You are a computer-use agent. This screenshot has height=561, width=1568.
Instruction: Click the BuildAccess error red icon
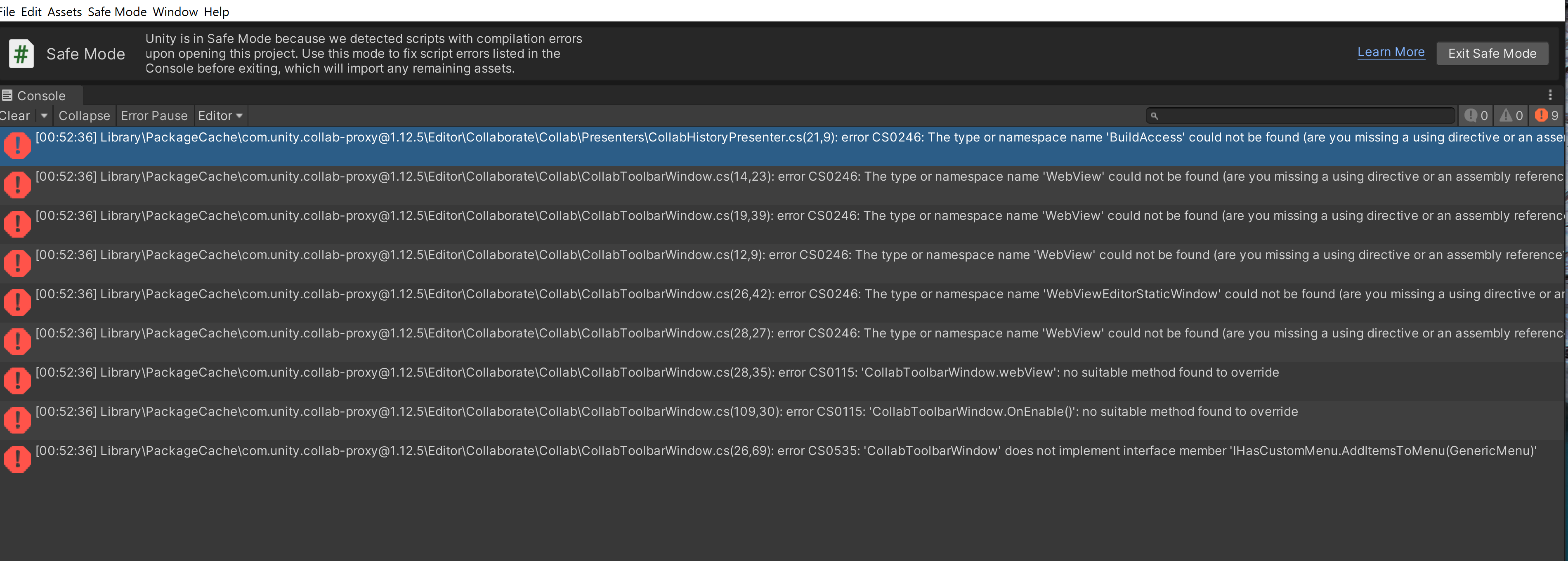point(18,146)
